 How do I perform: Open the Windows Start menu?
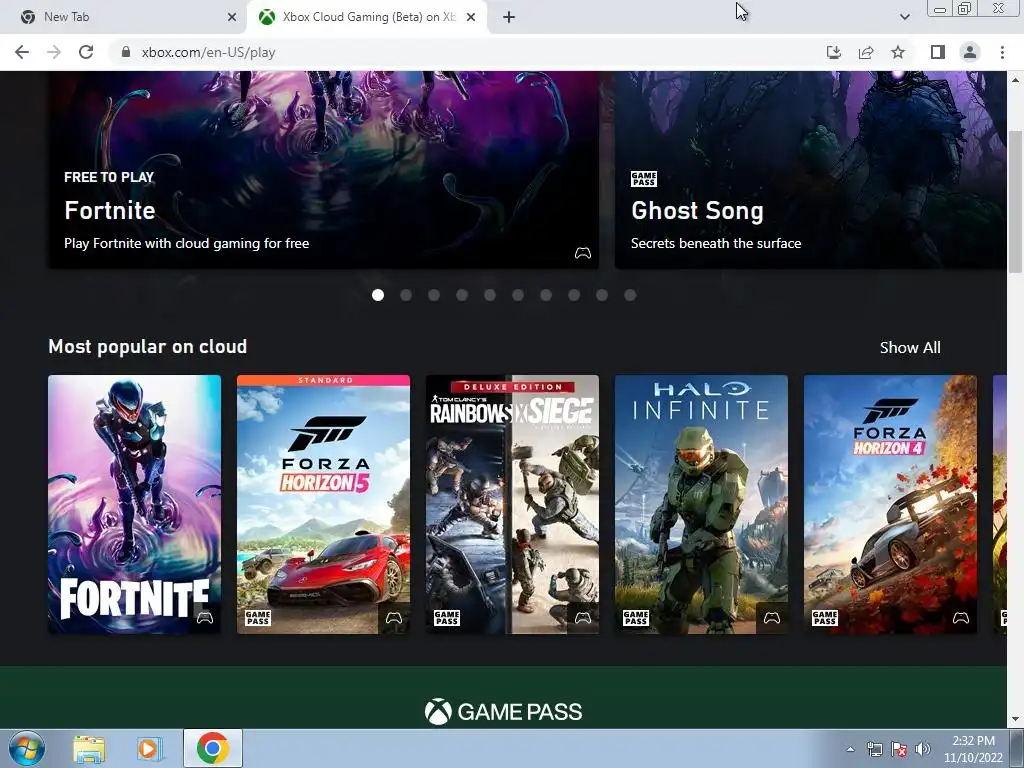[27, 748]
